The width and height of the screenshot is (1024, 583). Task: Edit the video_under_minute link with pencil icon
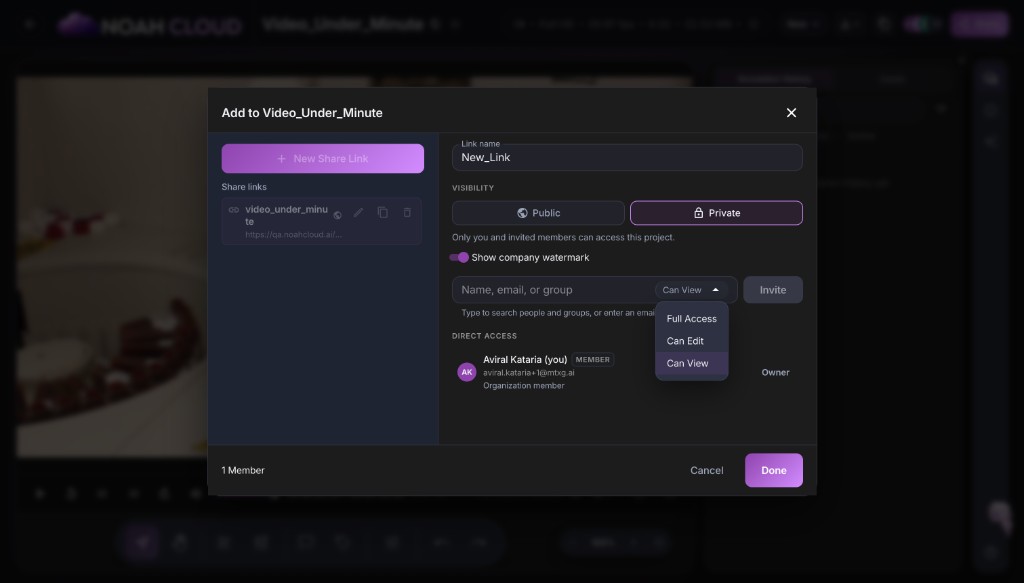pos(359,213)
